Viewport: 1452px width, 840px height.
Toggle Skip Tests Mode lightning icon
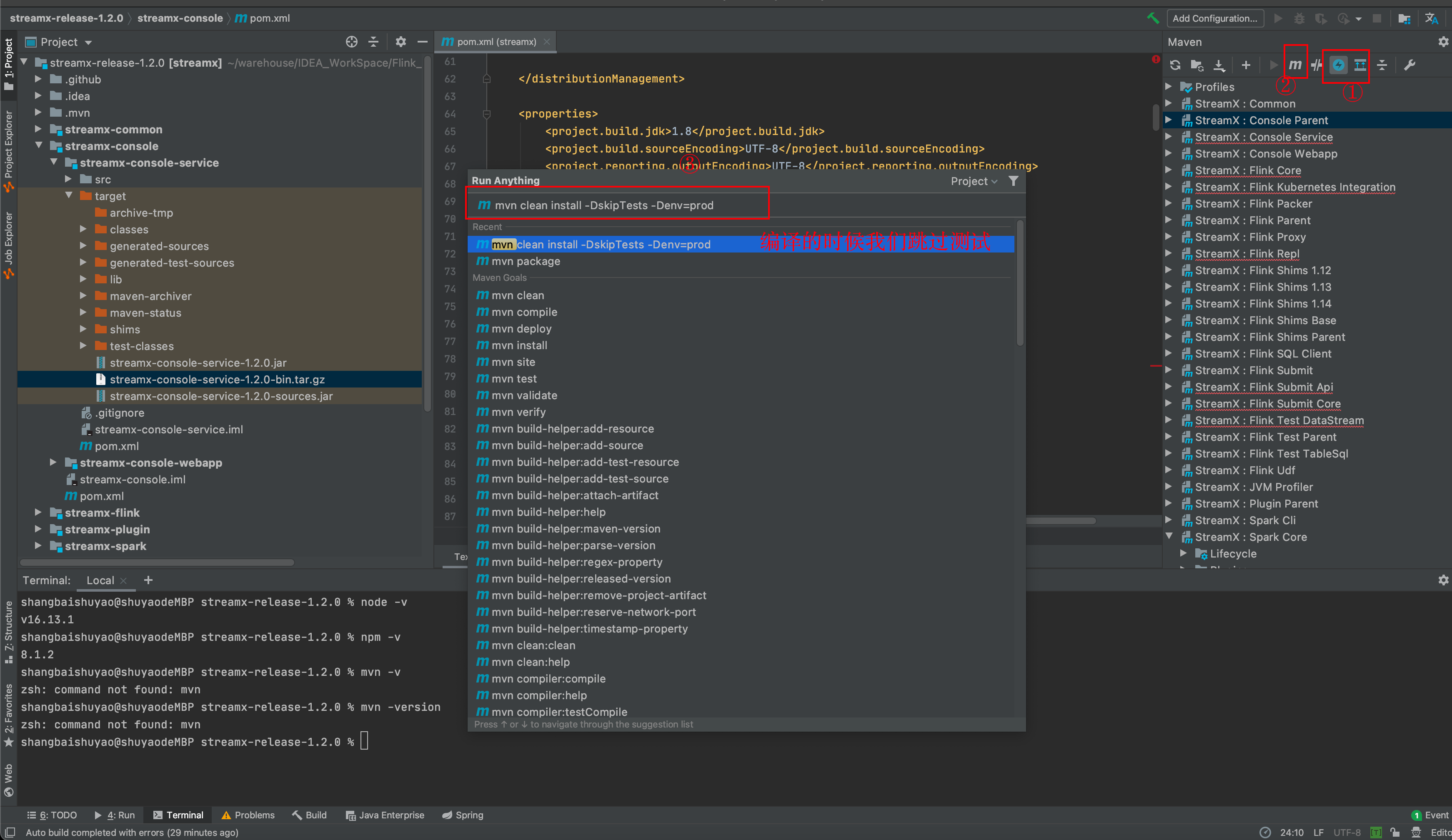(1338, 65)
